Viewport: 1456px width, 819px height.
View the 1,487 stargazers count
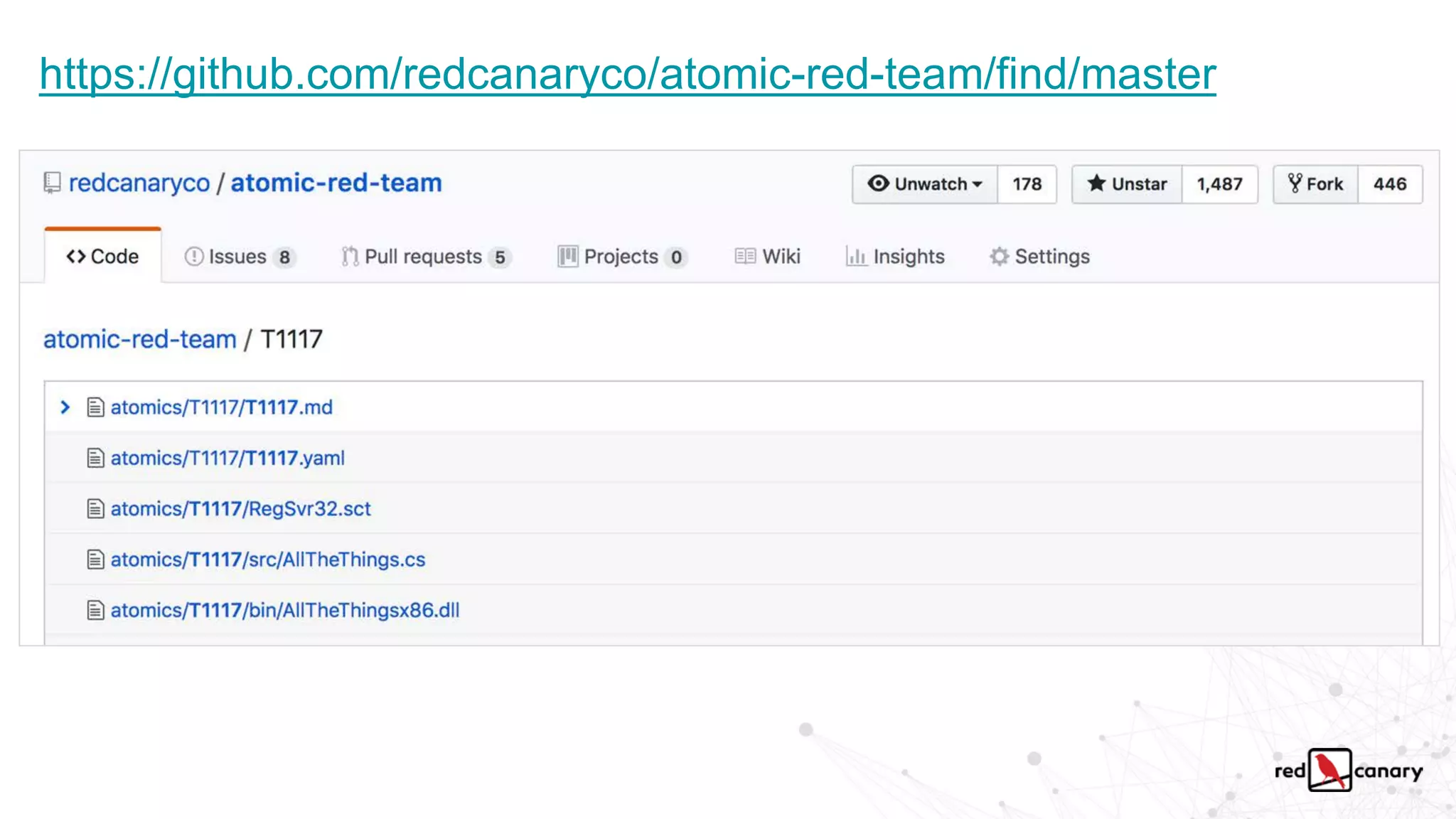1220,184
